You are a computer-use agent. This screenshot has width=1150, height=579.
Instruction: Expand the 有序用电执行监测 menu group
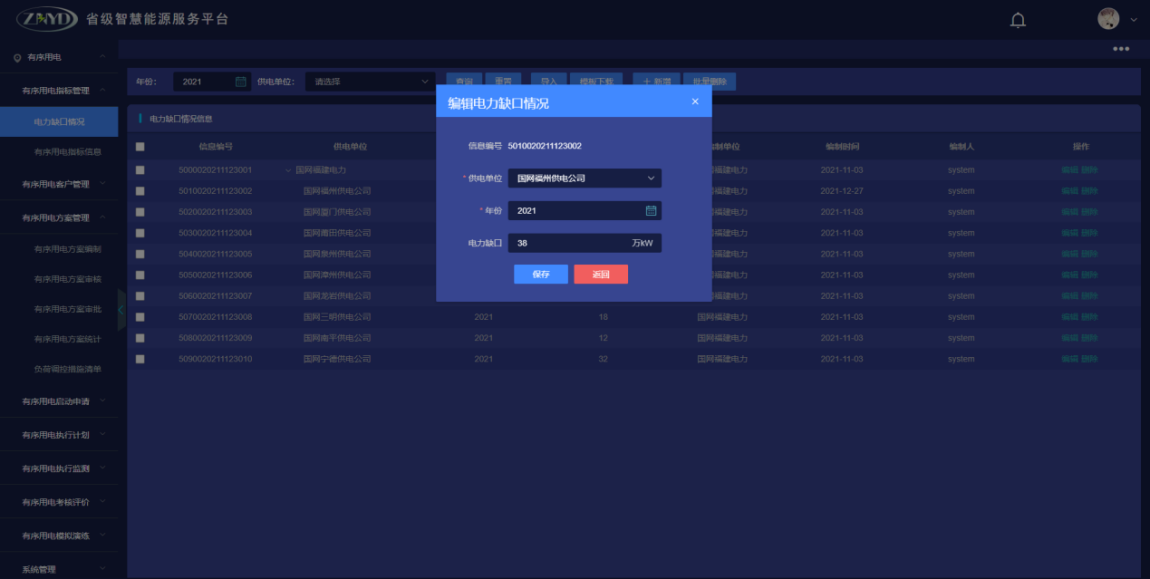pyautogui.click(x=103, y=467)
